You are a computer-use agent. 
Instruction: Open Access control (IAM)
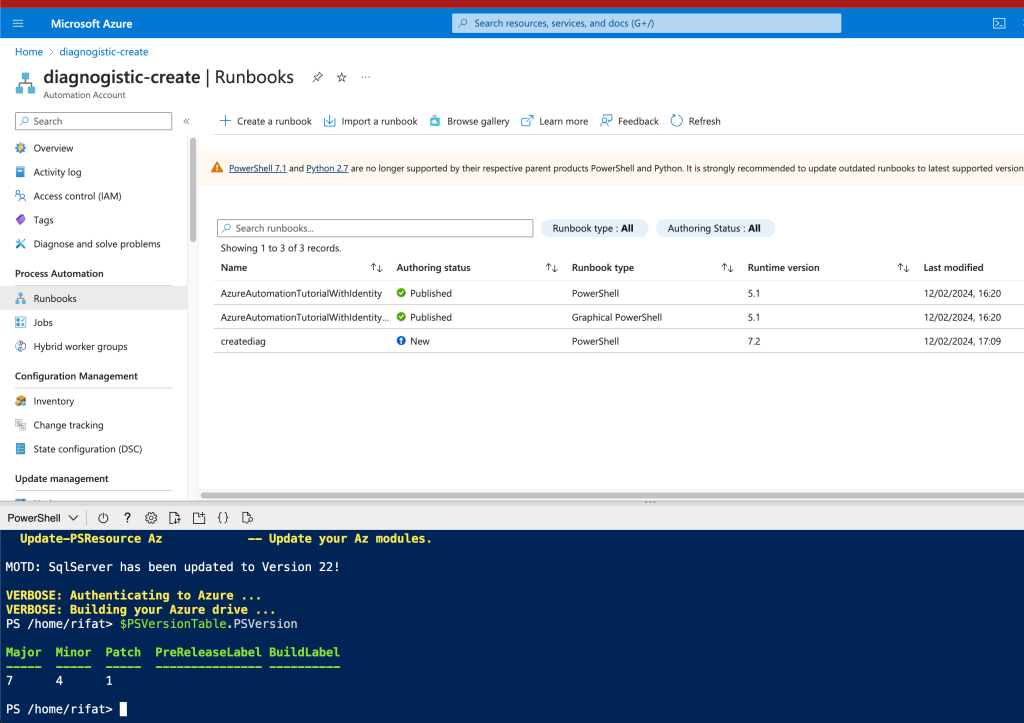point(77,196)
